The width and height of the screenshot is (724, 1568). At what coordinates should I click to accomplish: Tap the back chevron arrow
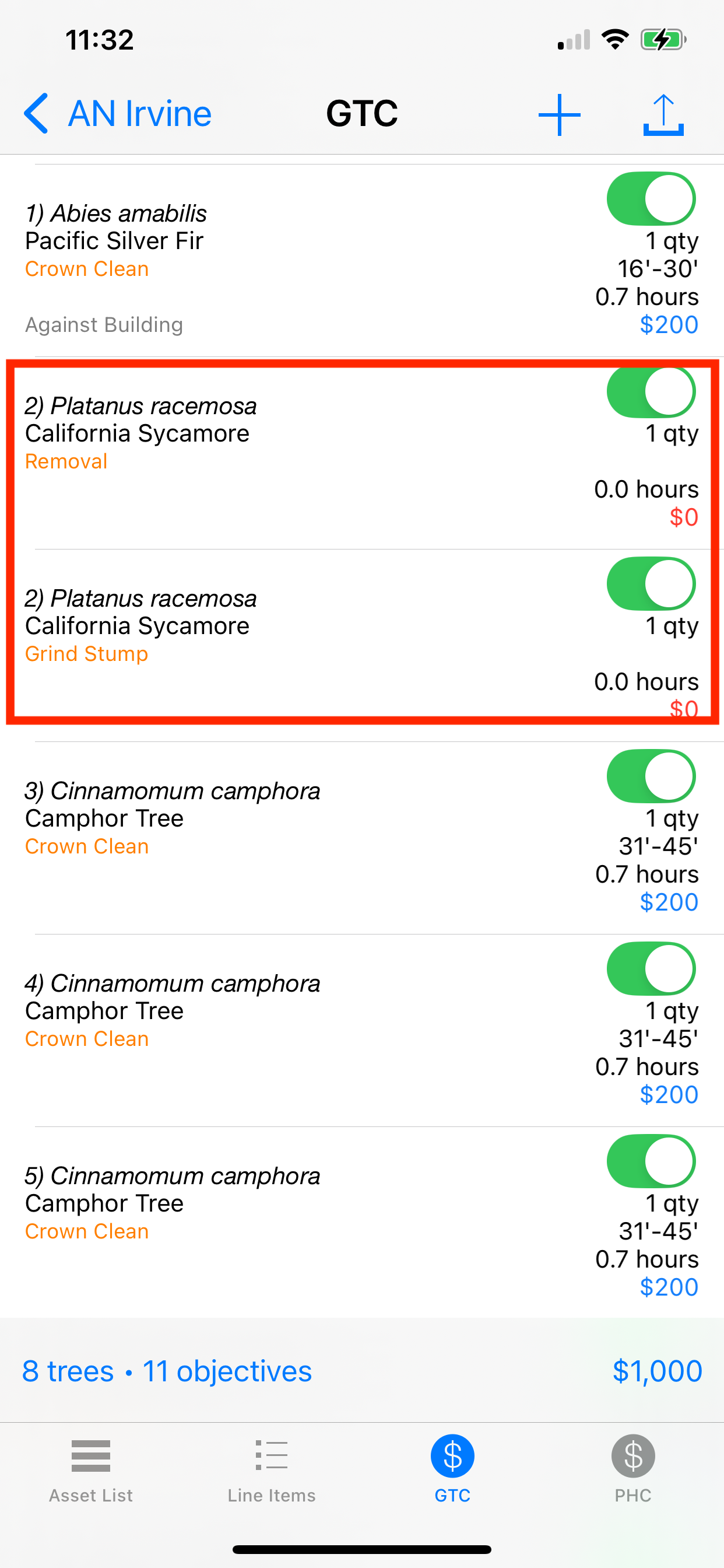(x=37, y=113)
